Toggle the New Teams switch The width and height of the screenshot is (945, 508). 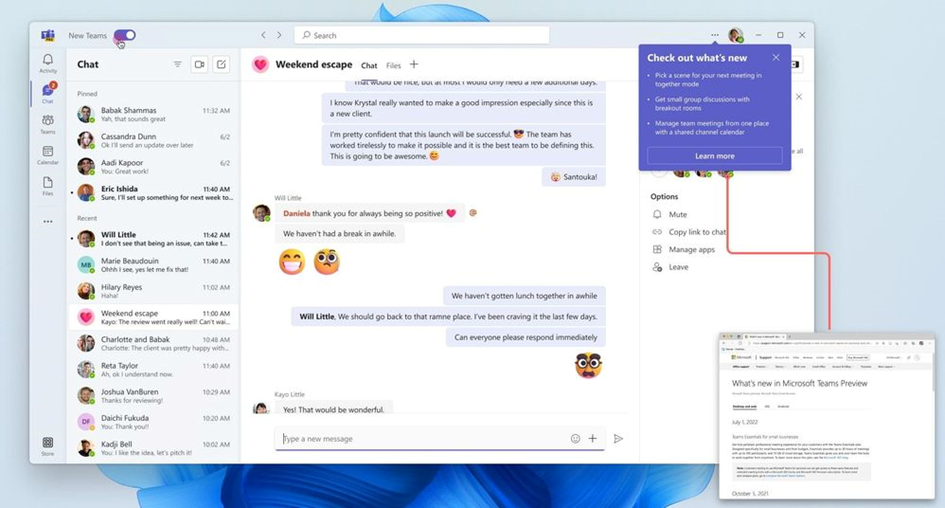pyautogui.click(x=125, y=35)
